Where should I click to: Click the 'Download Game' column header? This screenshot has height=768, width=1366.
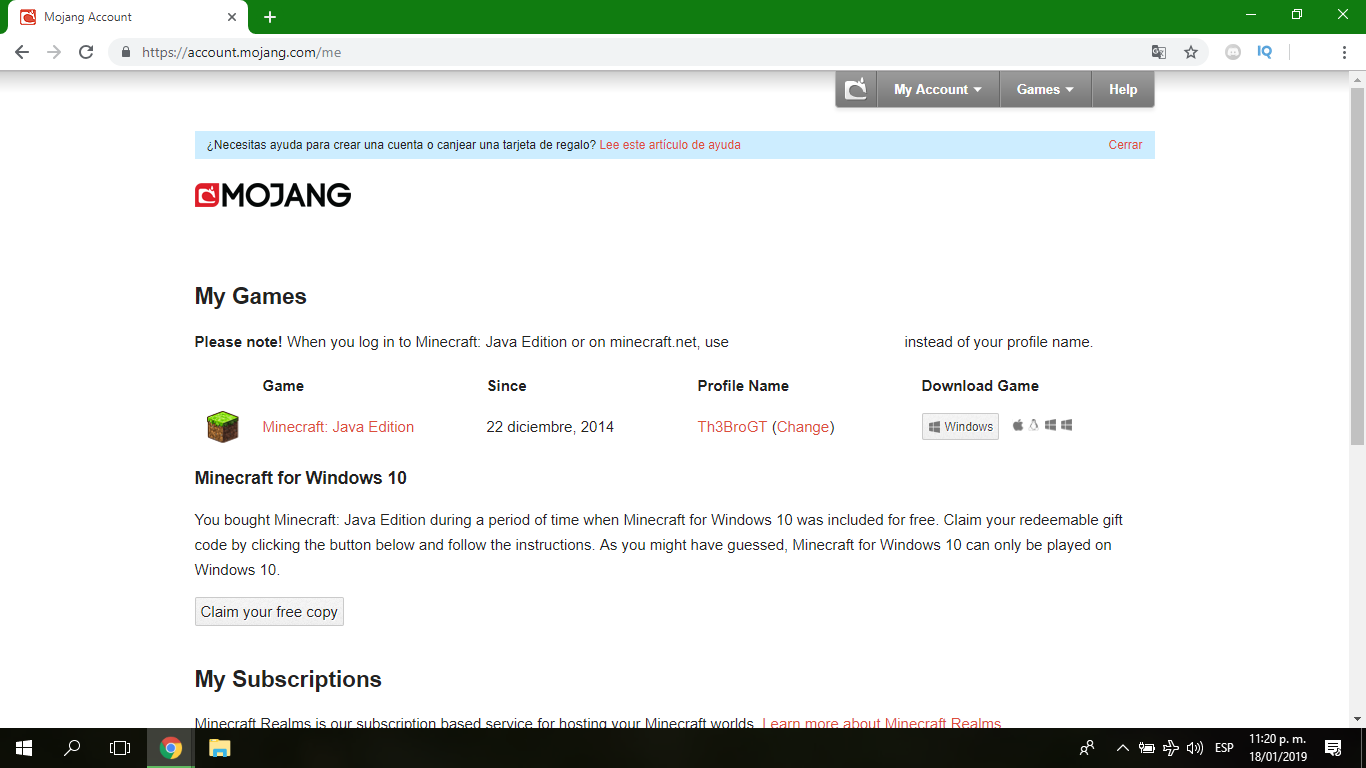[x=980, y=386]
